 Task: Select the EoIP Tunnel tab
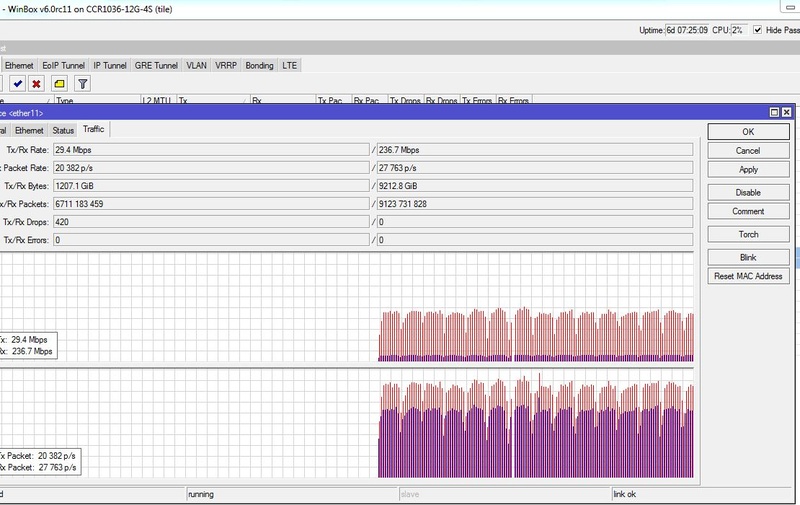(63, 65)
